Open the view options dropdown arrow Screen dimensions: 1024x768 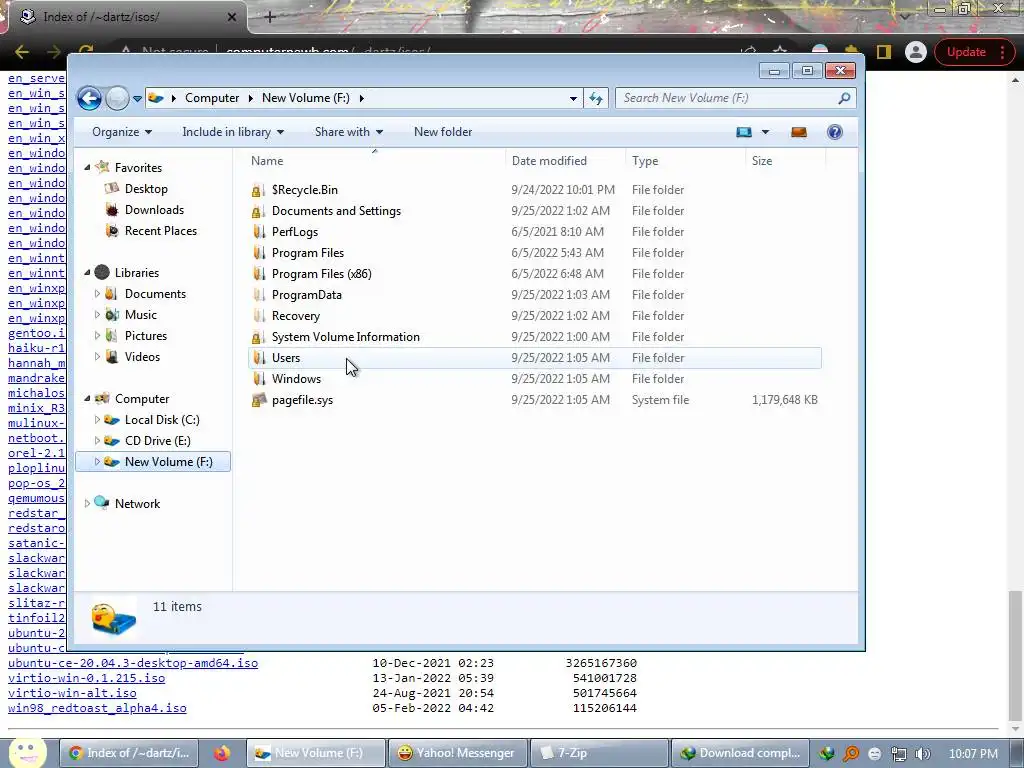point(765,132)
